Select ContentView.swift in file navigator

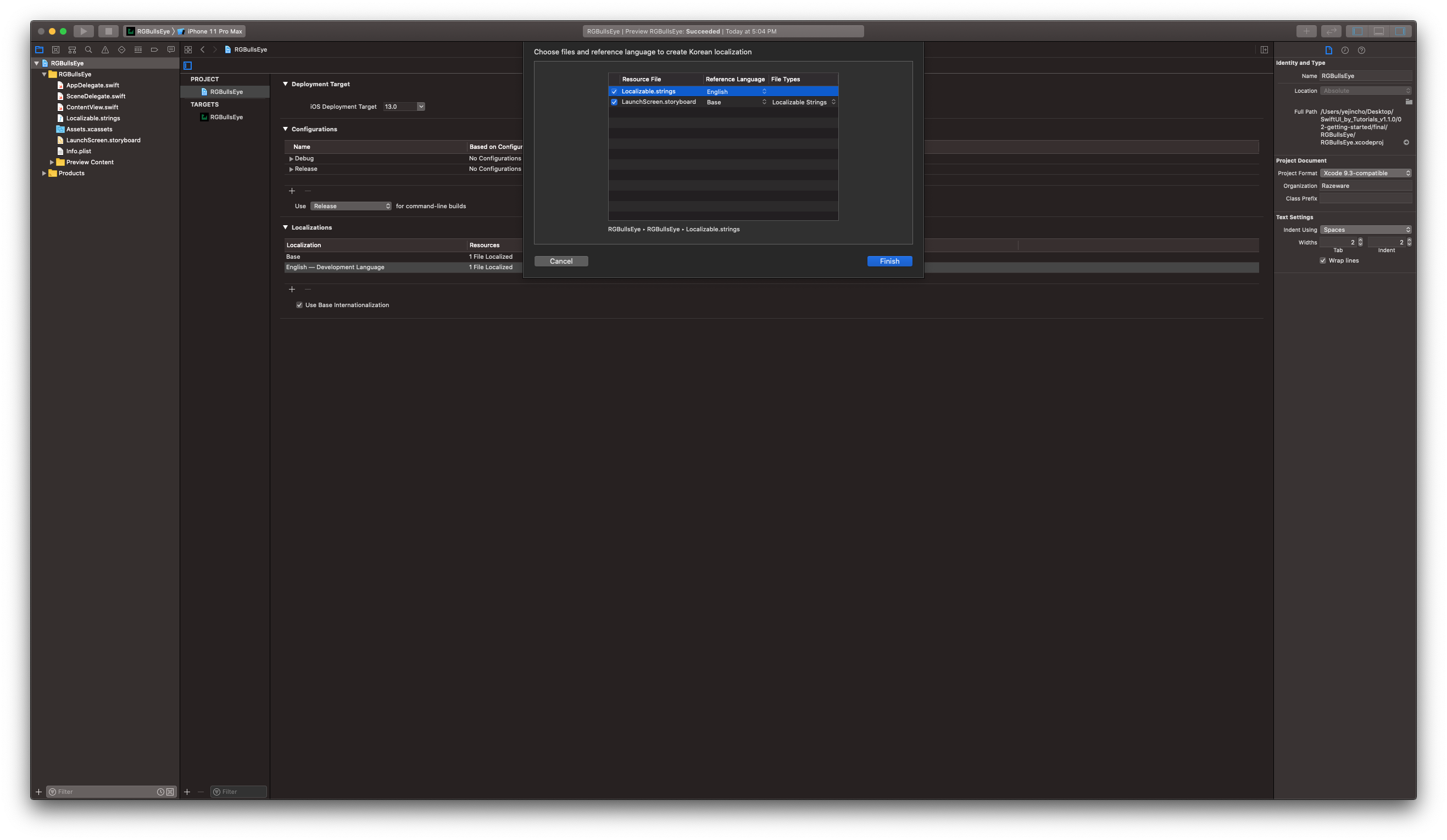92,107
